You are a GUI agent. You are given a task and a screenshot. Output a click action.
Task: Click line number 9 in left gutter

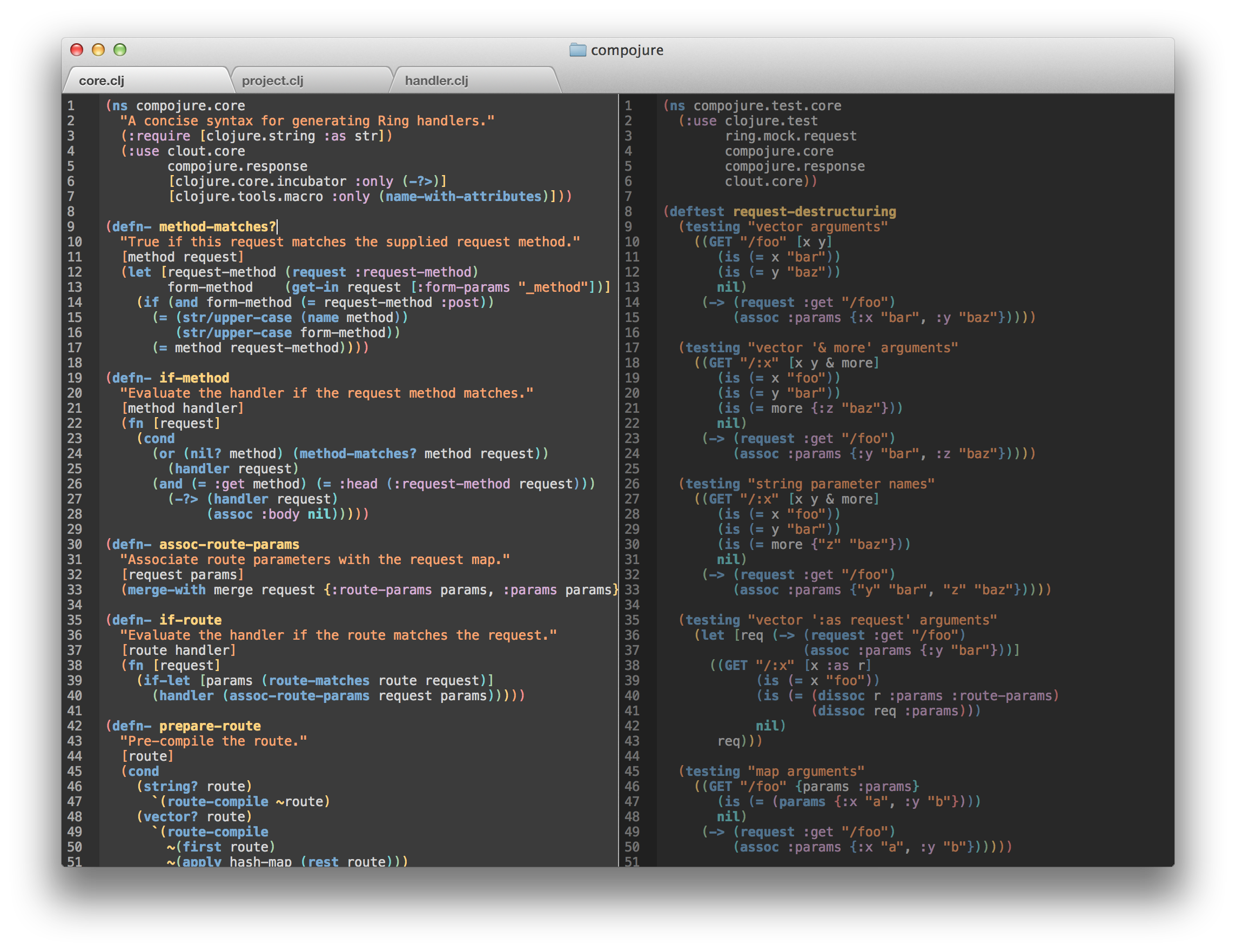click(71, 227)
